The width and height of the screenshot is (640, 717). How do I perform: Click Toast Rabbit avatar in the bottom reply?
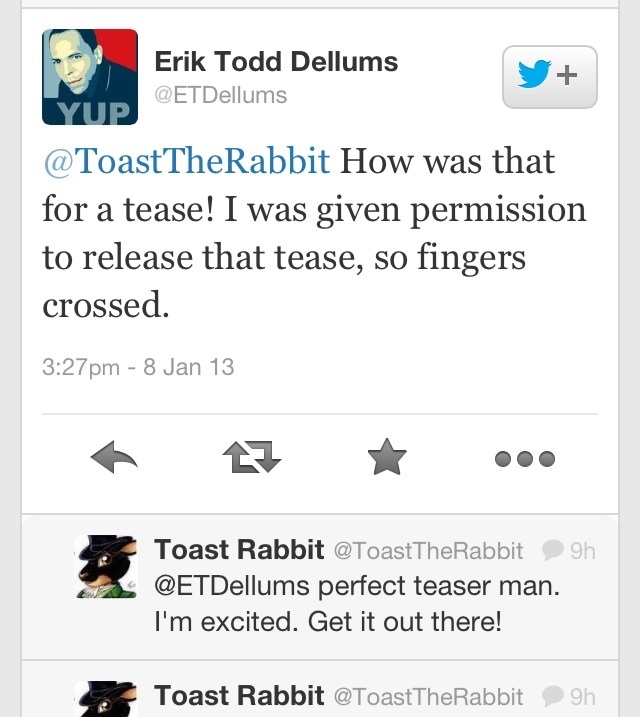pyautogui.click(x=106, y=700)
